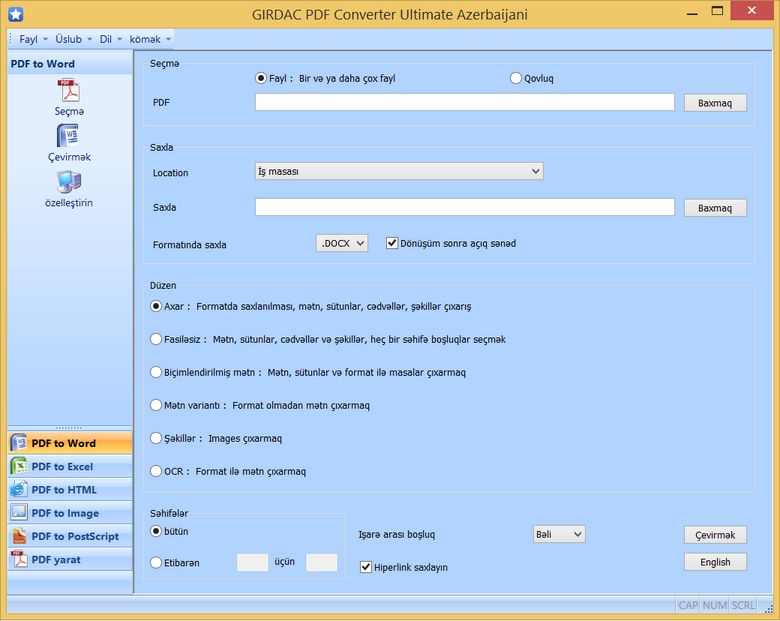Select the Mətn variantı option
The image size is (780, 621).
pyautogui.click(x=156, y=405)
